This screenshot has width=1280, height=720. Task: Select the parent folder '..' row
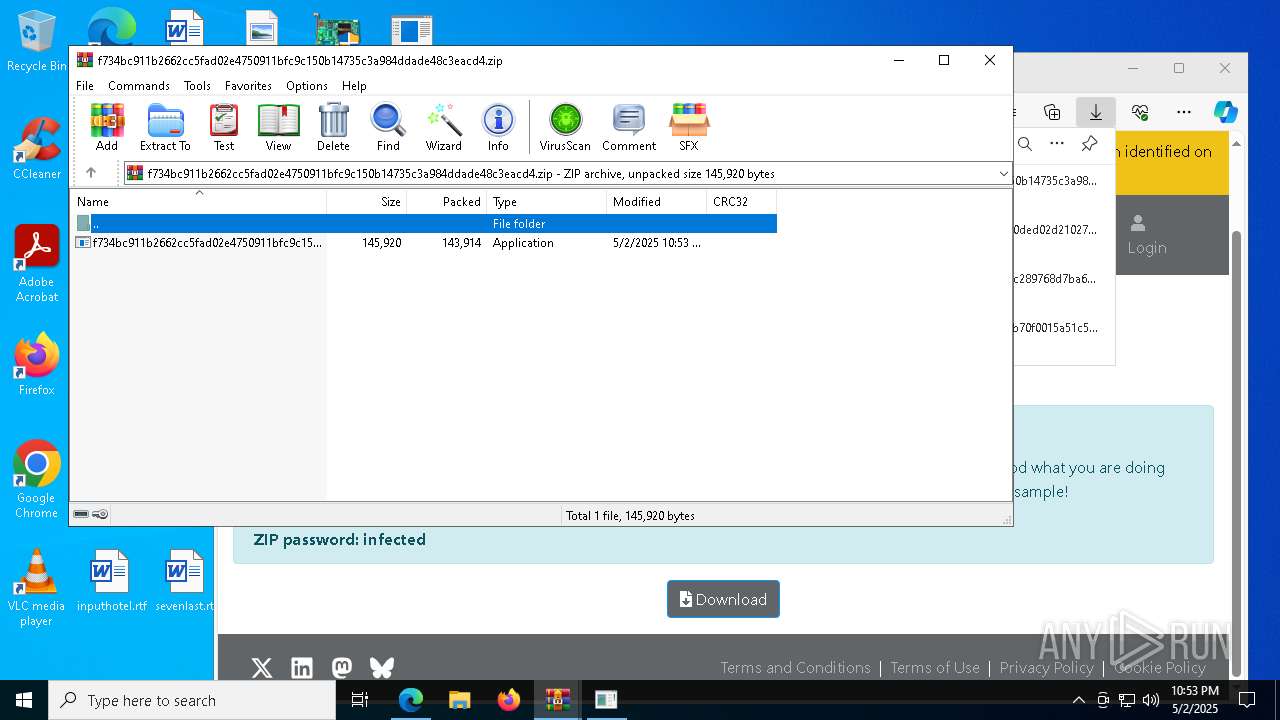coord(424,223)
